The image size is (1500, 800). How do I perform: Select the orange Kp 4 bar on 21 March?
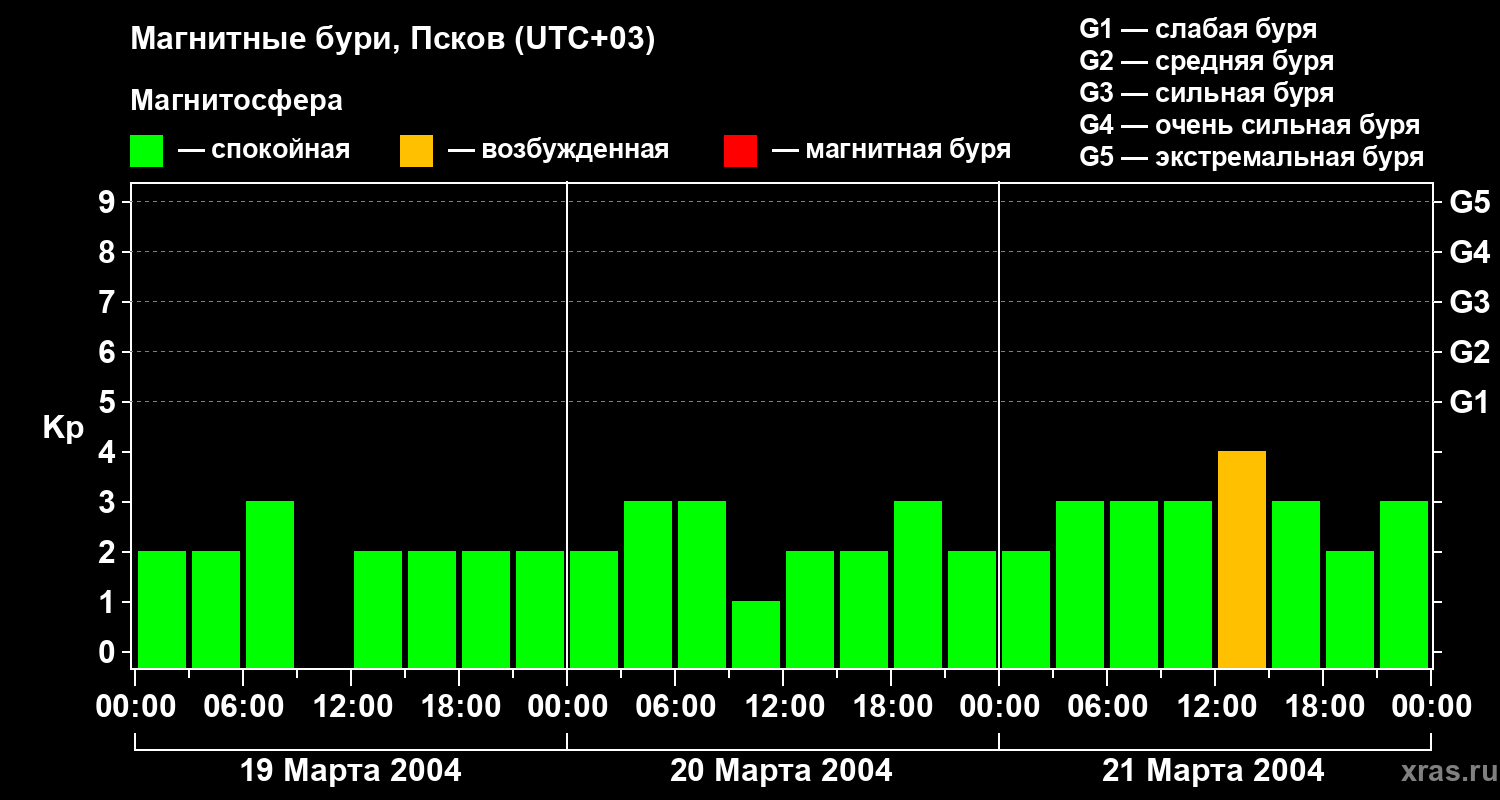coord(1241,559)
